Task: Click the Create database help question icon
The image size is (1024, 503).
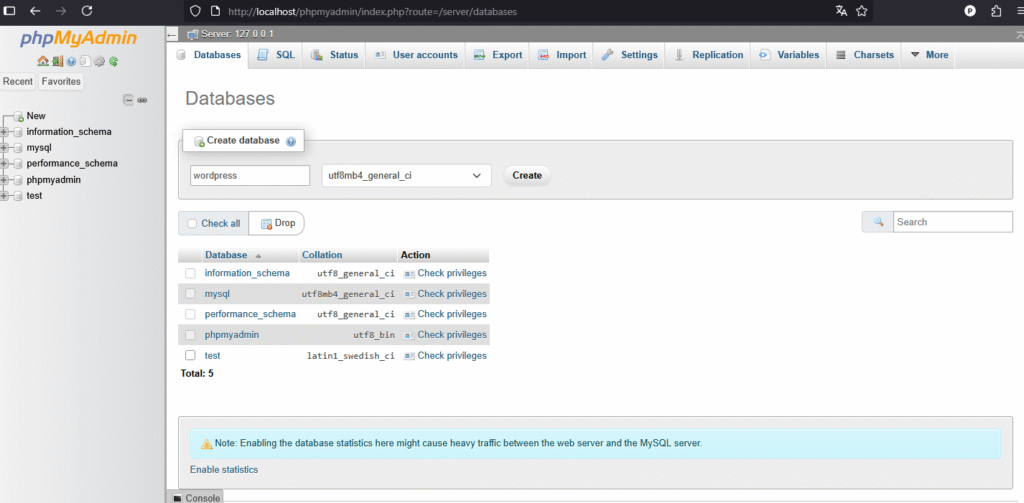Action: pos(291,141)
